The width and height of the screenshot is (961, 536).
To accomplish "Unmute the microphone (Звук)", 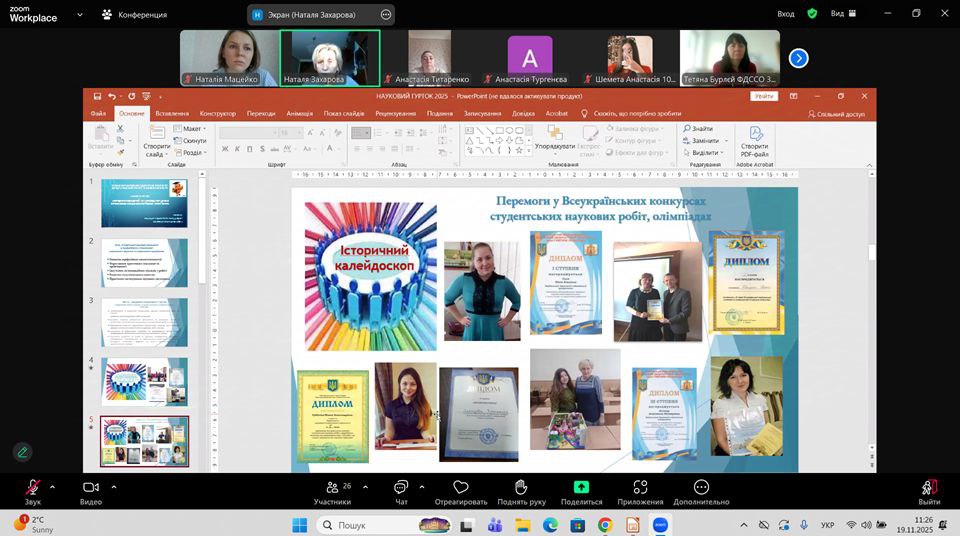I will coord(32,487).
